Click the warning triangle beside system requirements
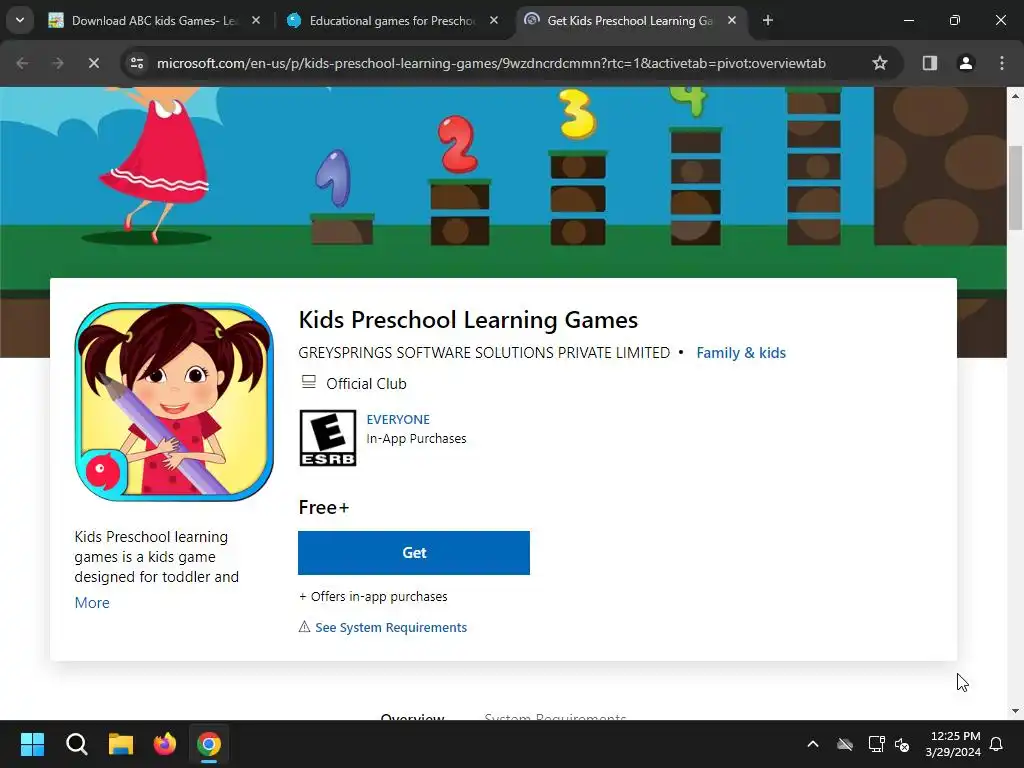This screenshot has width=1024, height=768. [x=304, y=627]
